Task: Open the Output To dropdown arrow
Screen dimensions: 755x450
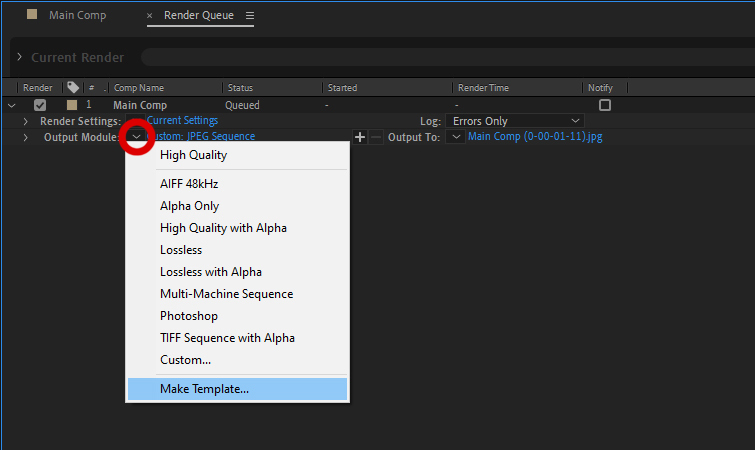Action: 455,137
